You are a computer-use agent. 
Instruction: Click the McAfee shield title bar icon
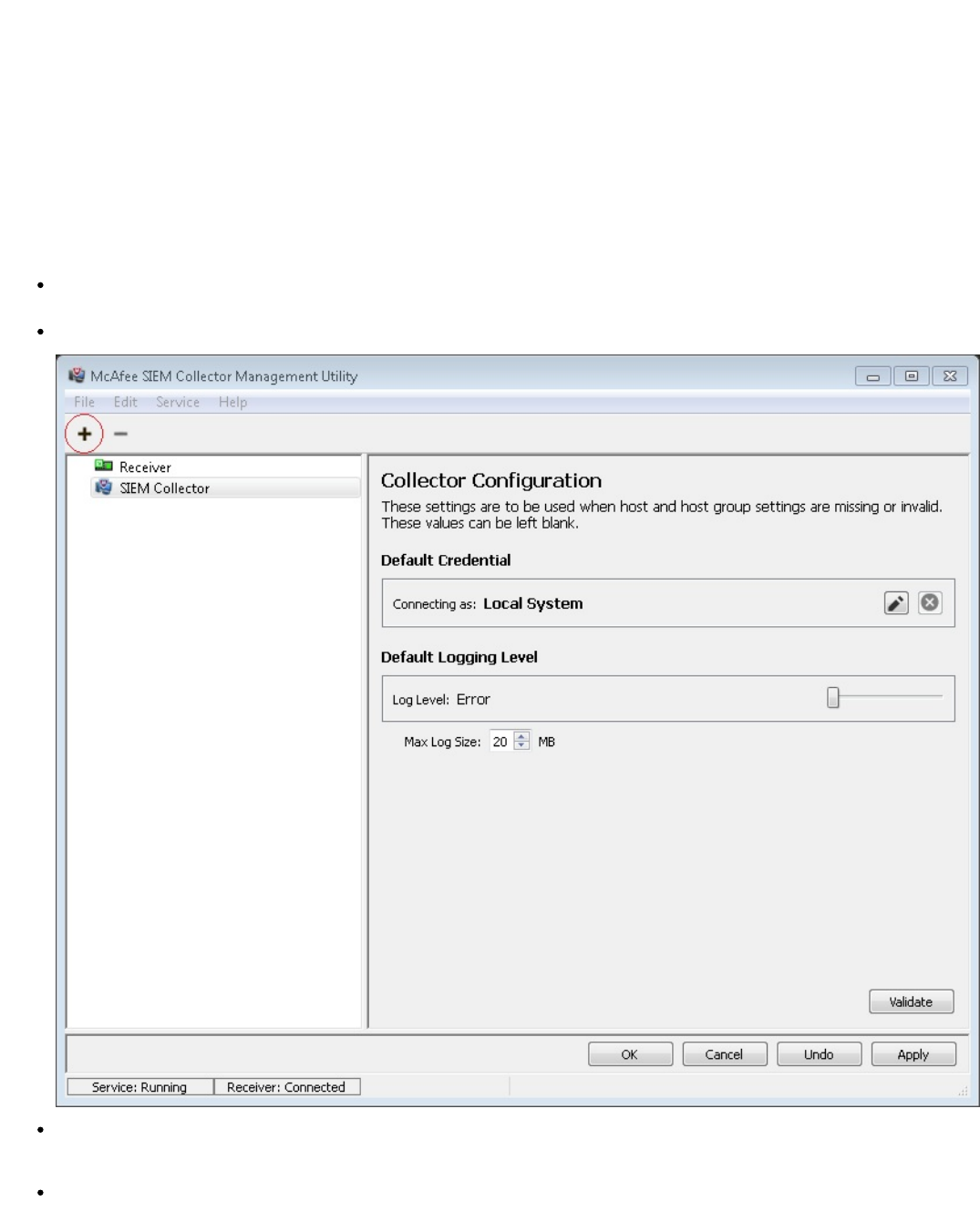click(77, 375)
